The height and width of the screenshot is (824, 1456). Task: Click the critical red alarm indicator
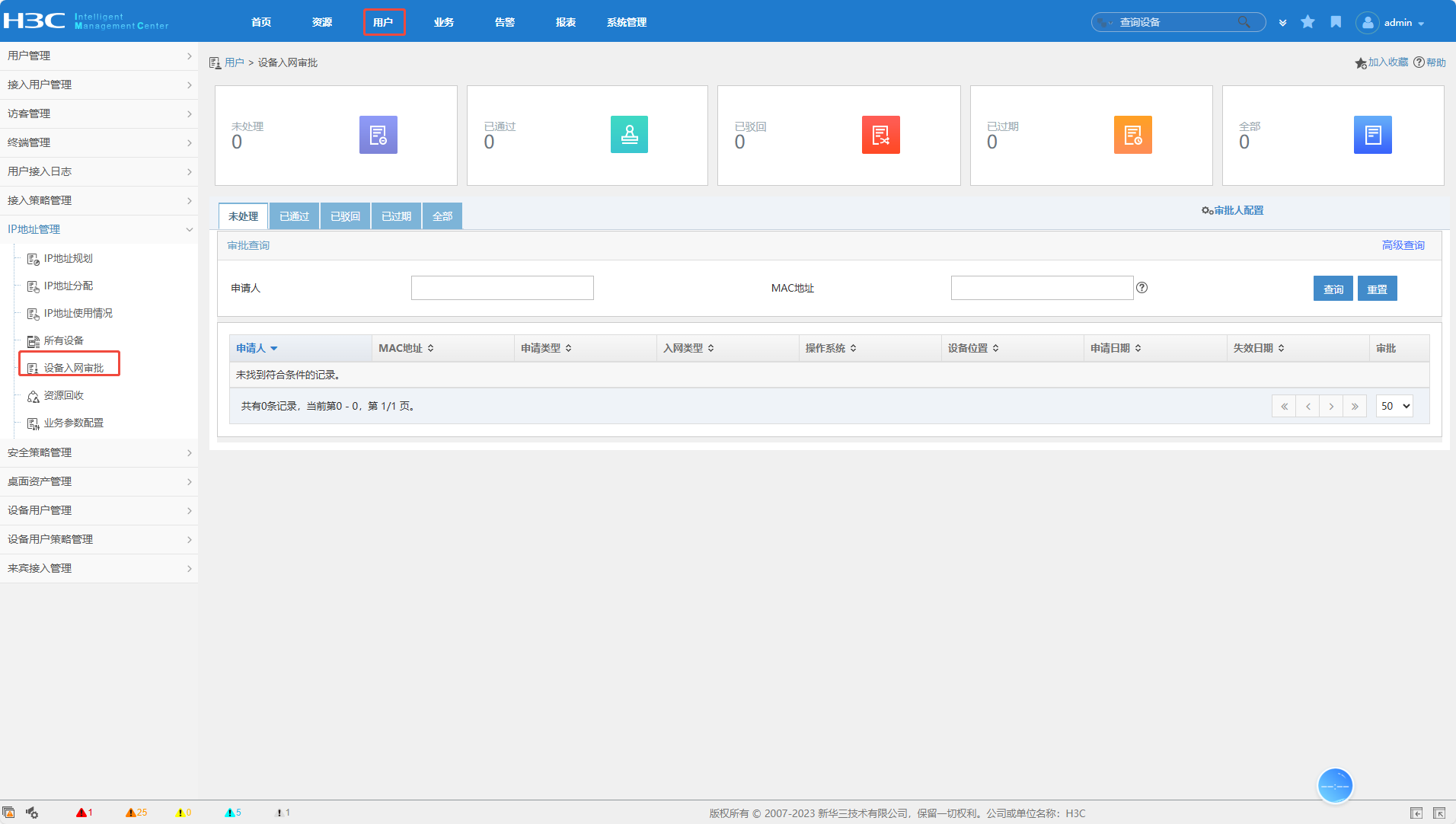click(x=85, y=813)
